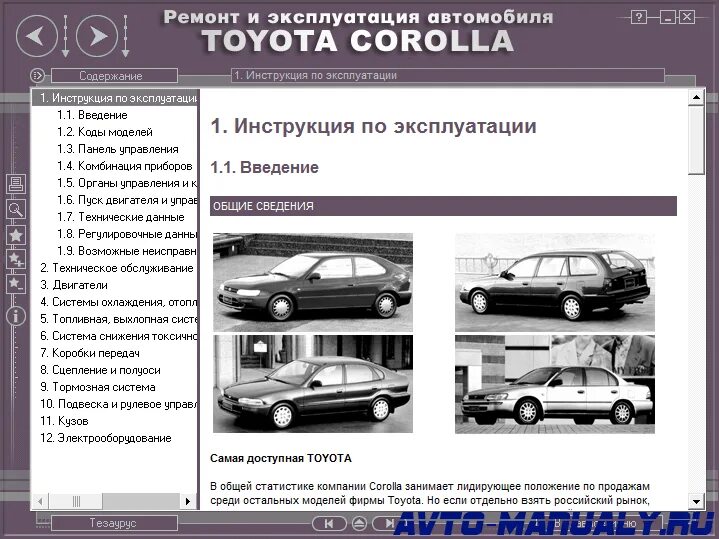Image resolution: width=719 pixels, height=539 pixels.
Task: Click the ОБЩИЕ СВЕДЕНИЯ header bar
Action: 443,206
